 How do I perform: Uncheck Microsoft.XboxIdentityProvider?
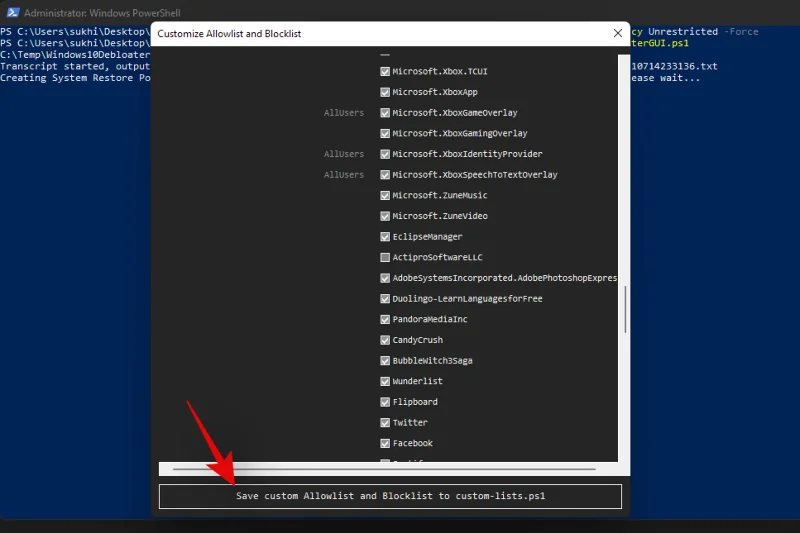point(385,154)
